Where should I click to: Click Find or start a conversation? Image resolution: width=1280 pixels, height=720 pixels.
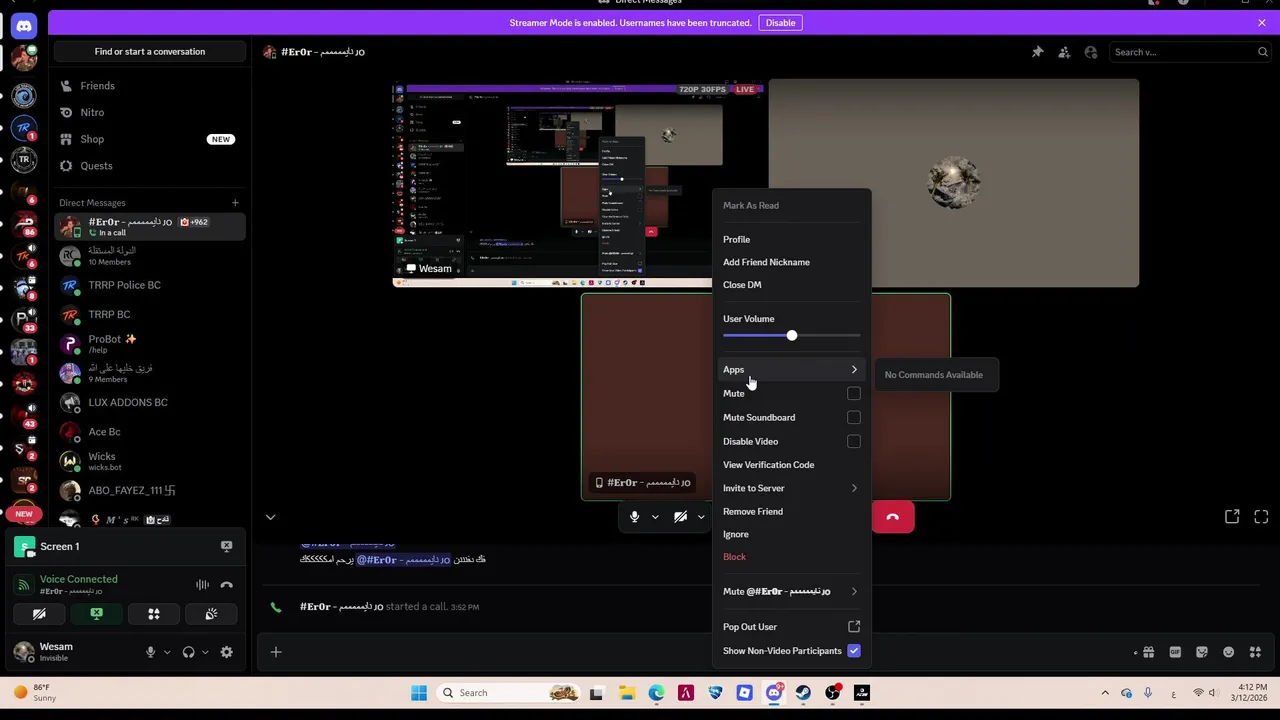click(150, 52)
